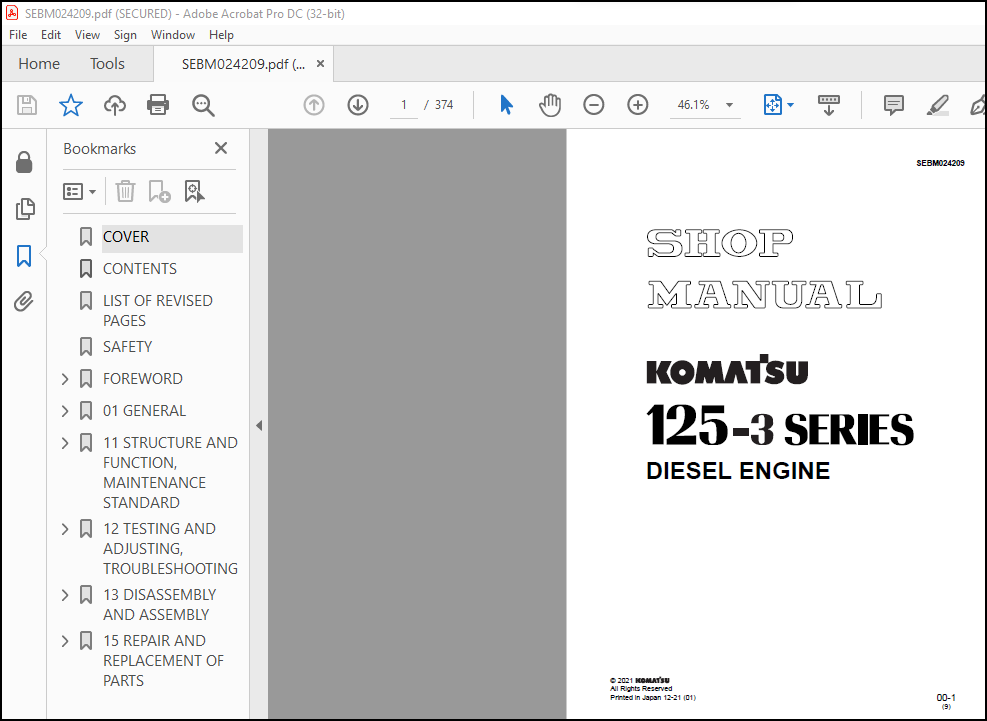The image size is (987, 721).
Task: Expand the FOREWORD bookmark
Action: (65, 378)
